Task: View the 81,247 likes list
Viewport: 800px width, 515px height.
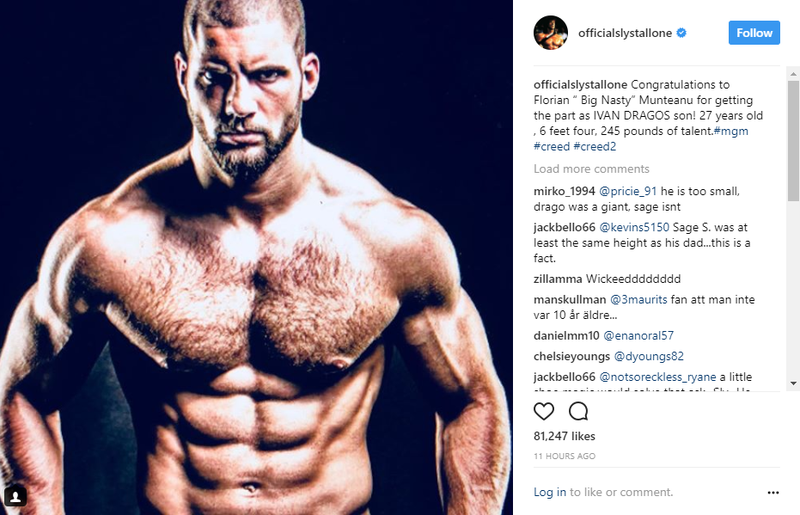Action: point(565,437)
